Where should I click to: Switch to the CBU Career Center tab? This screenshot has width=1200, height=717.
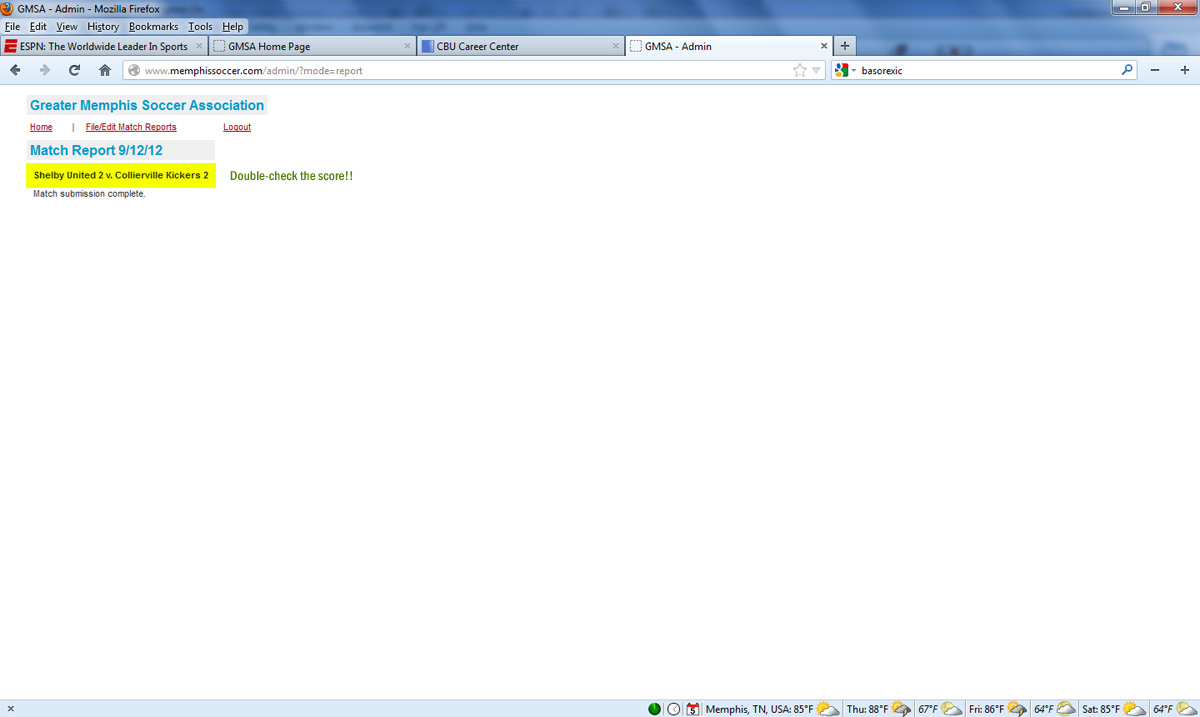tap(515, 46)
